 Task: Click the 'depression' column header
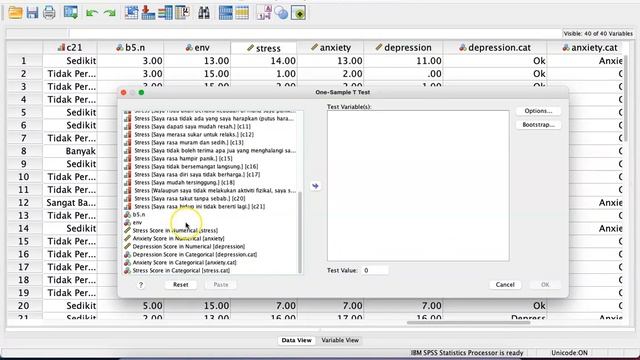[x=403, y=48]
